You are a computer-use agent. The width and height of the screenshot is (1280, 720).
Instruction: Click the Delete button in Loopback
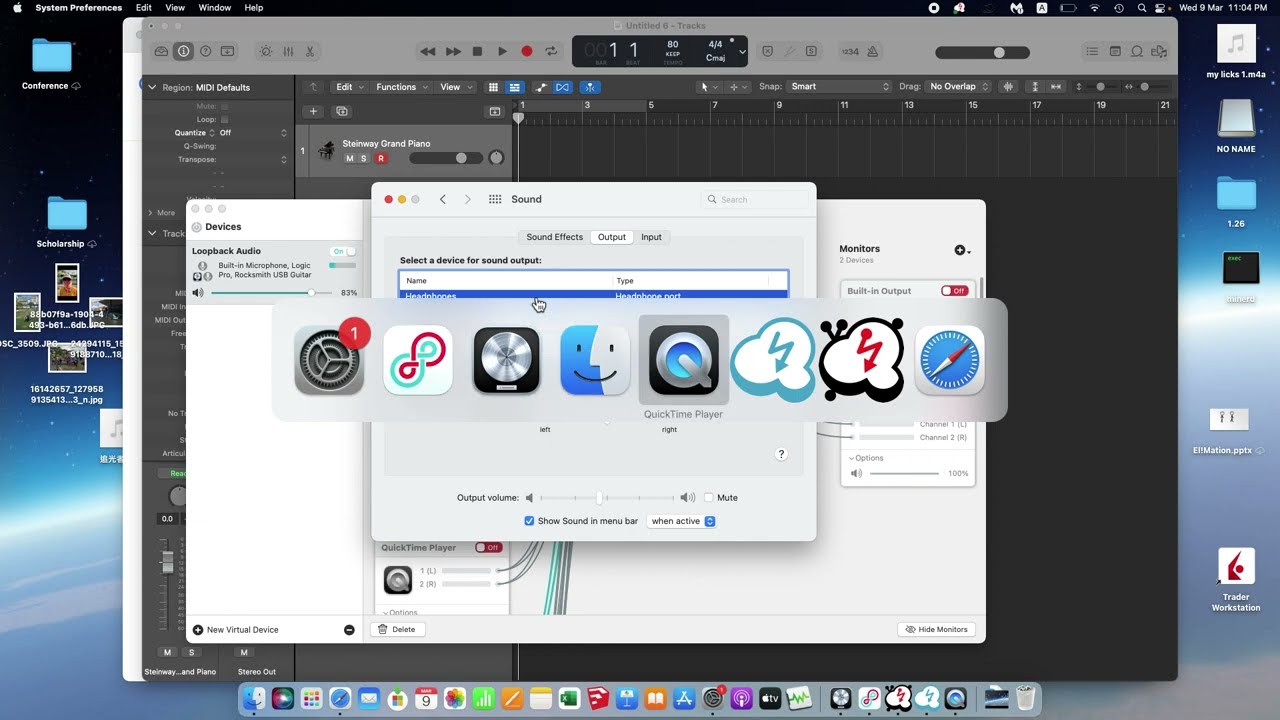pyautogui.click(x=397, y=629)
